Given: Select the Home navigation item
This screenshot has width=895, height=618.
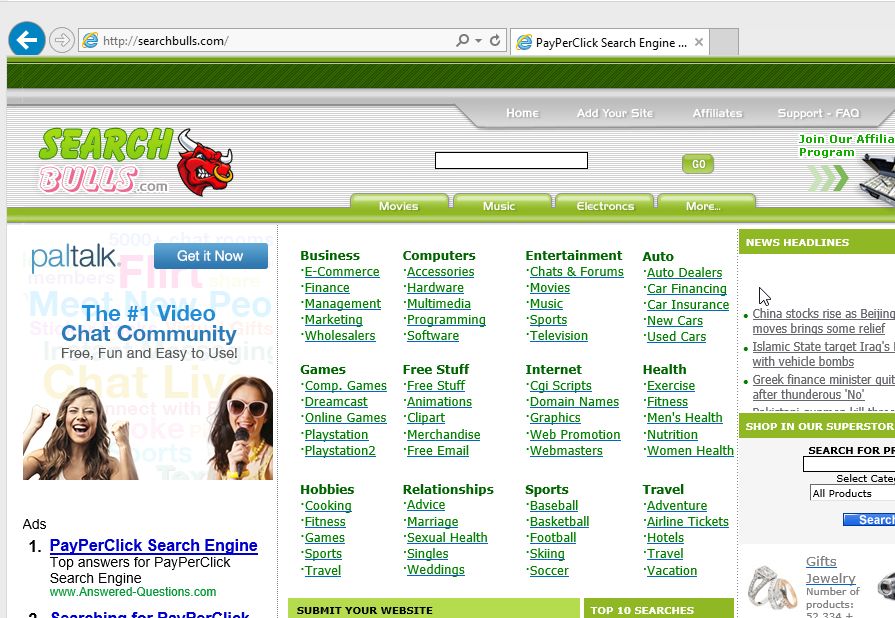Looking at the screenshot, I should [x=522, y=113].
